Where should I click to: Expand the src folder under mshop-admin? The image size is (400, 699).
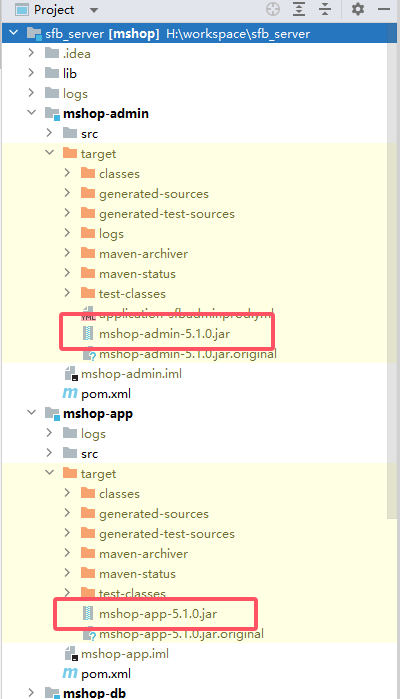click(49, 132)
